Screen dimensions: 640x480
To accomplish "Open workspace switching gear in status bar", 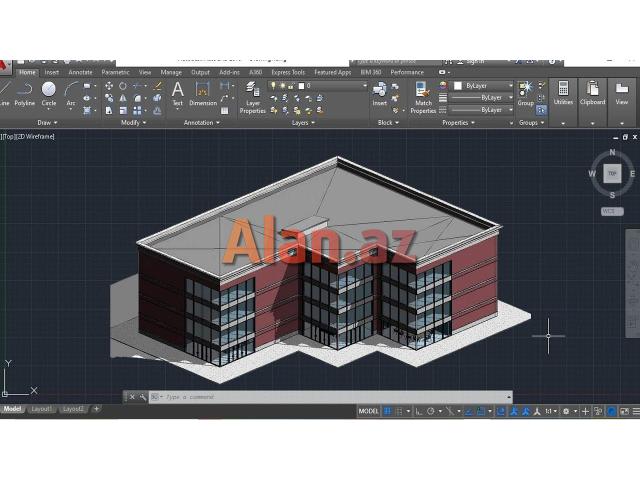I will click(566, 411).
